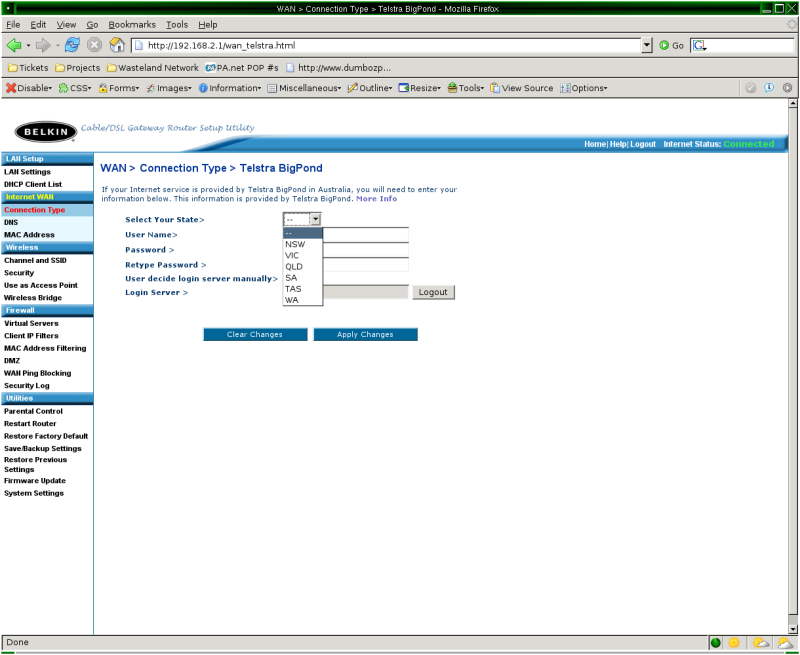
Task: Click the Stop loading icon
Action: [94, 45]
